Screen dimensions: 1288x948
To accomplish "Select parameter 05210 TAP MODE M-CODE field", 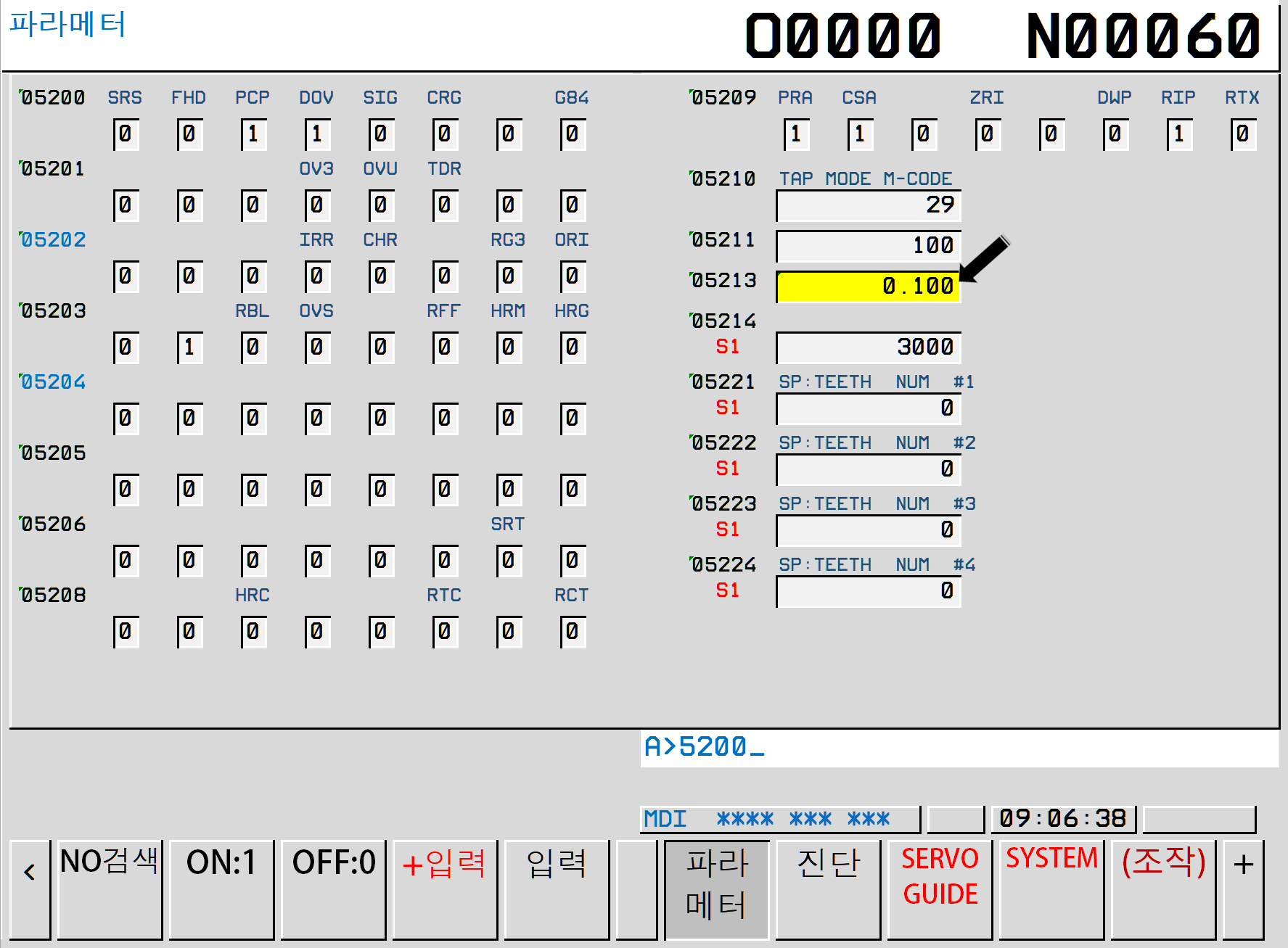I will 869,205.
